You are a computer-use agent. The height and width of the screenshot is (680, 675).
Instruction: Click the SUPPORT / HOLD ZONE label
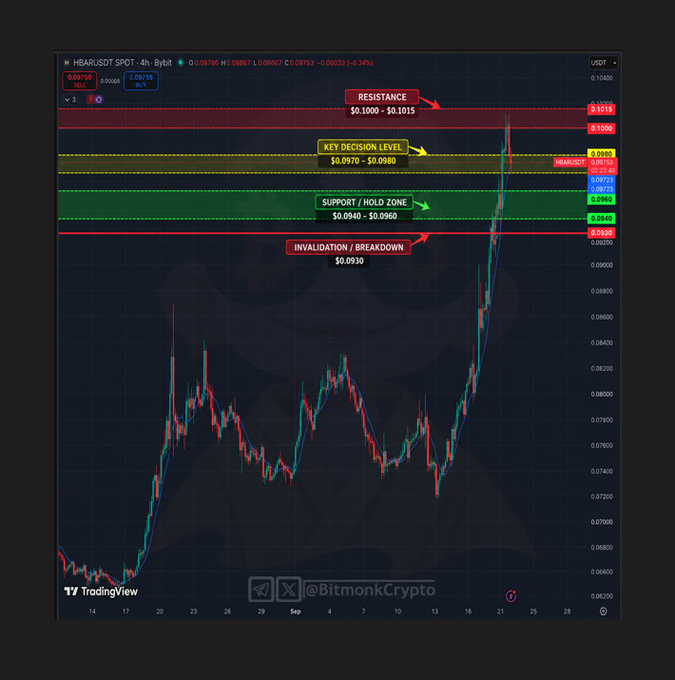[x=364, y=203]
